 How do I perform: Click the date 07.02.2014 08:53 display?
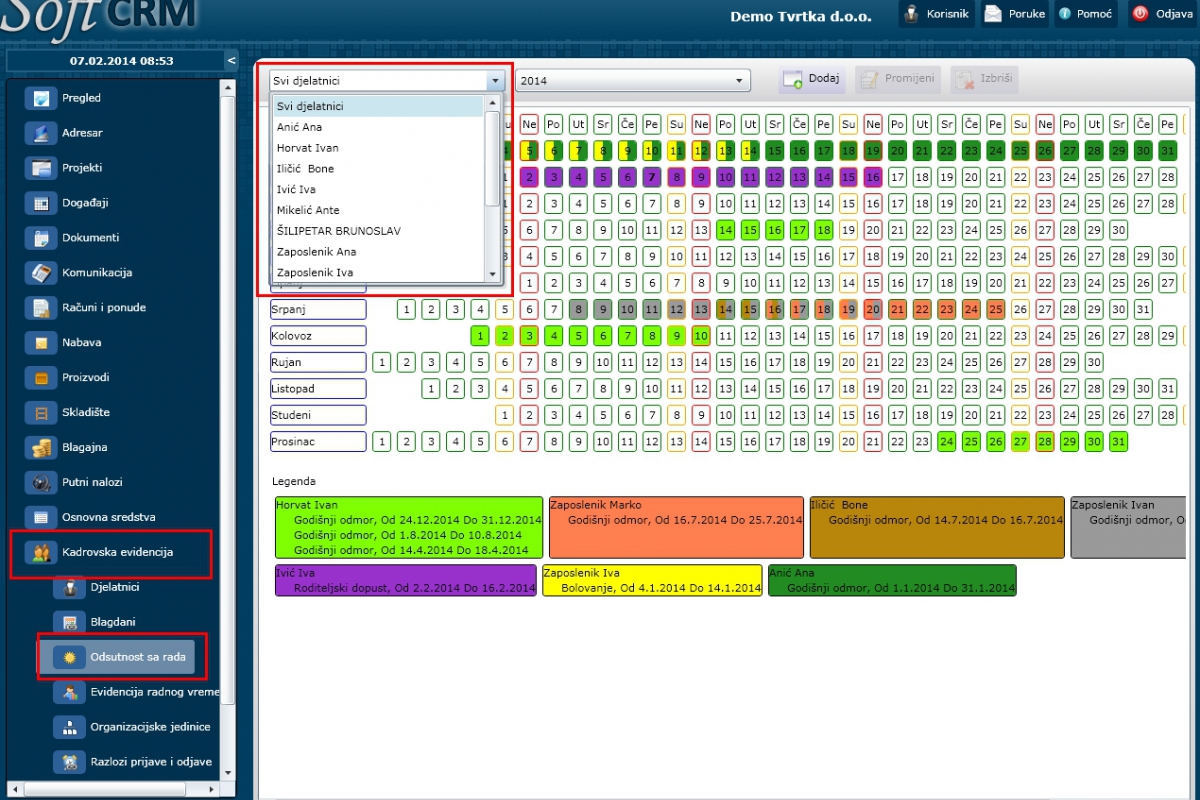122,61
